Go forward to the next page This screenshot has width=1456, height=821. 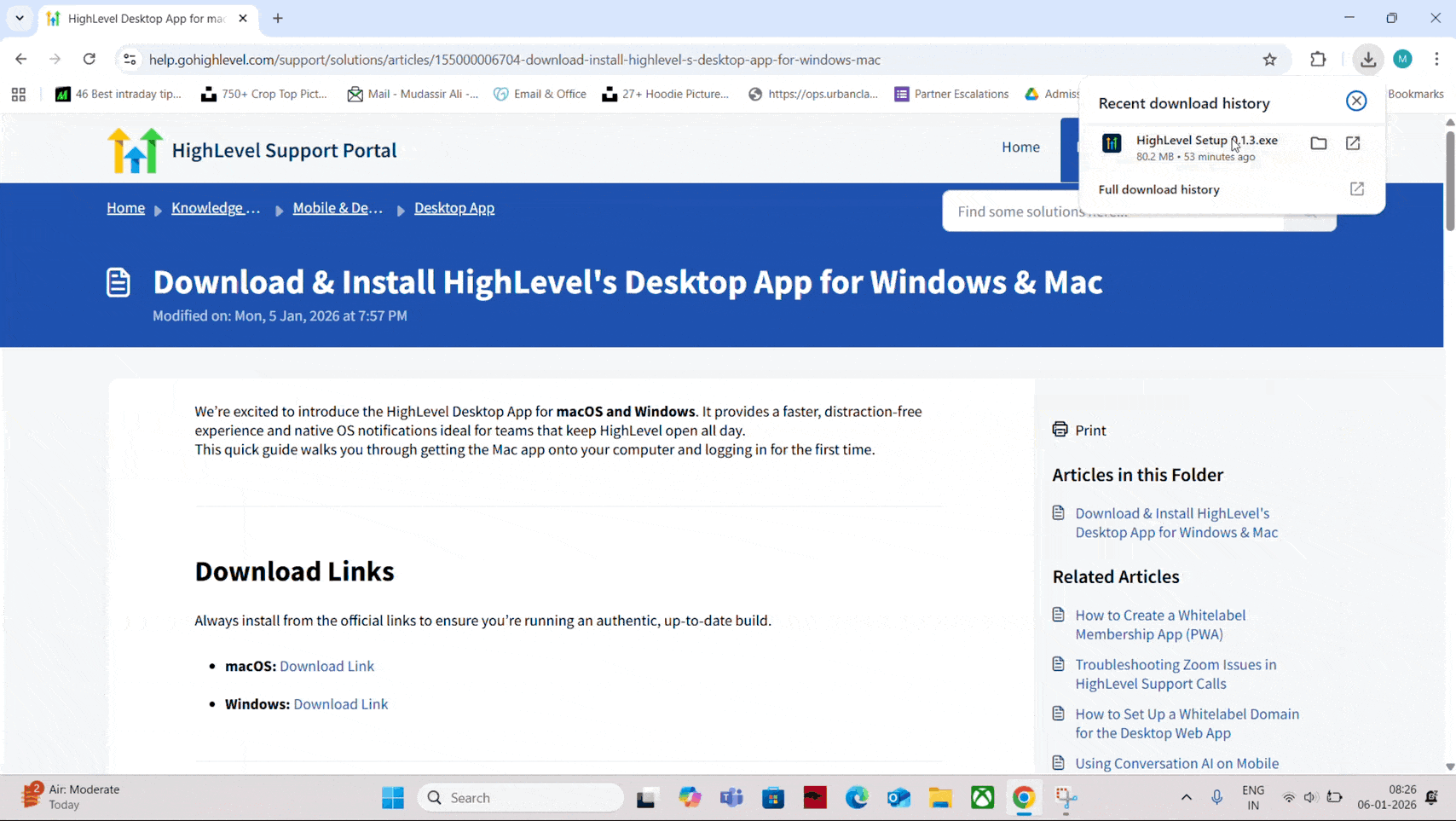point(55,59)
